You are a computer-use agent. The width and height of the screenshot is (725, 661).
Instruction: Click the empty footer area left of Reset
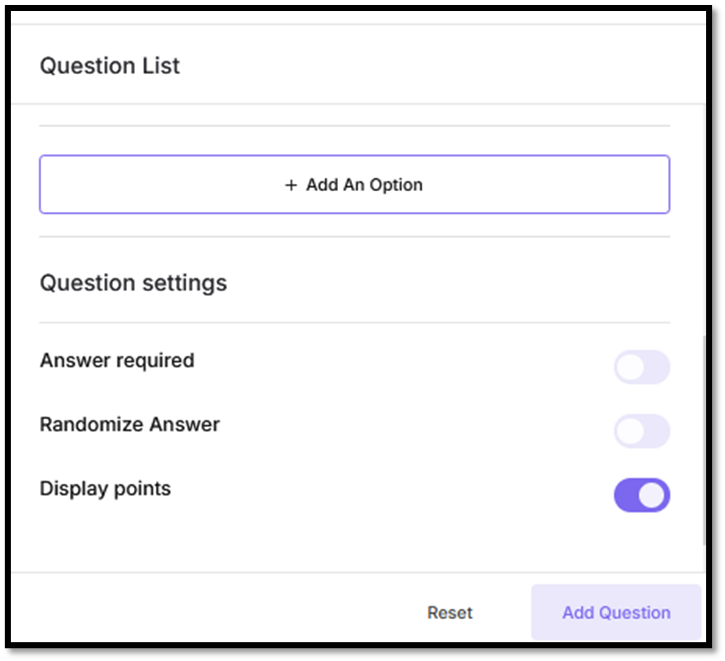point(200,613)
